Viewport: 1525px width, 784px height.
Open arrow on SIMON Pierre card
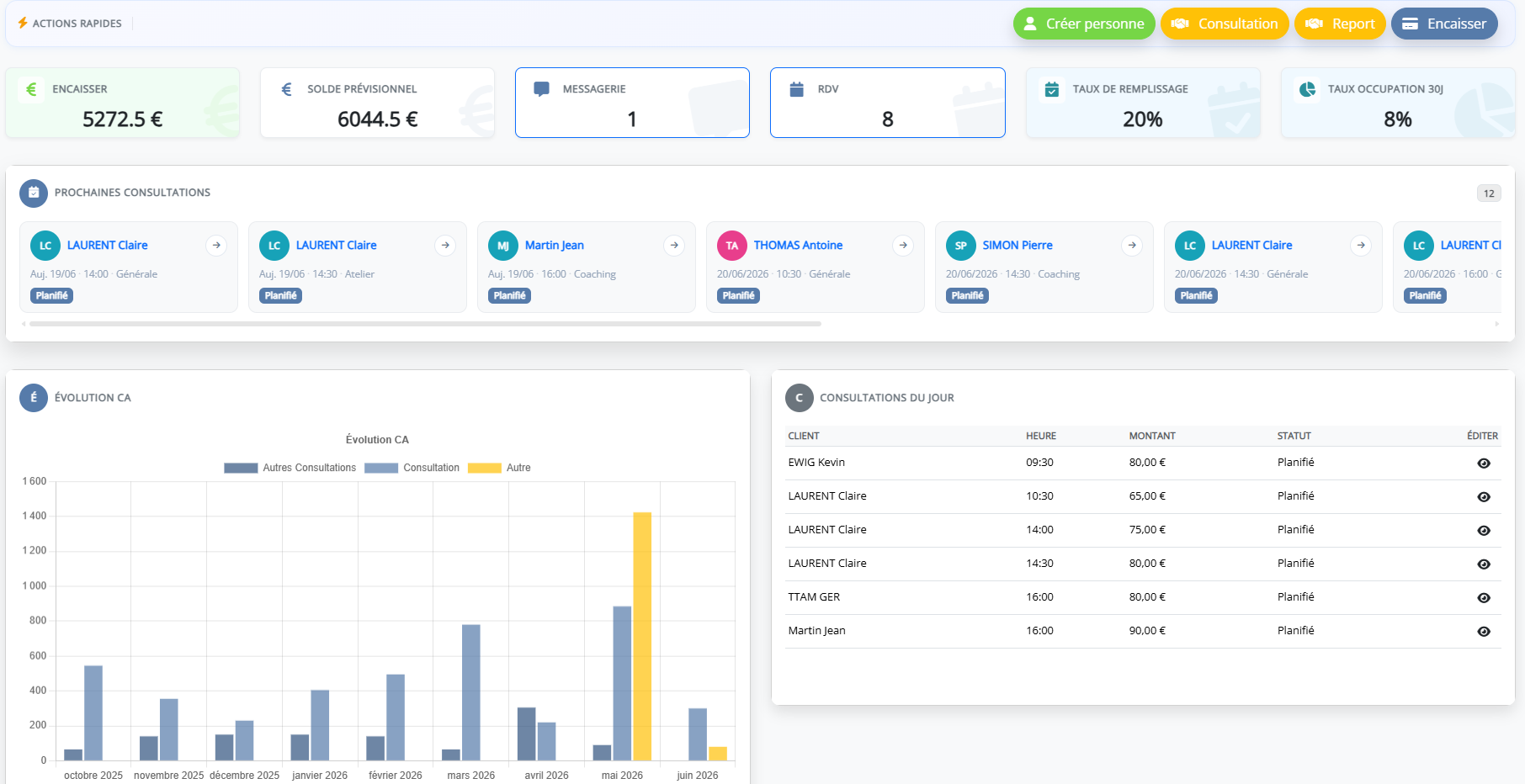[1132, 246]
